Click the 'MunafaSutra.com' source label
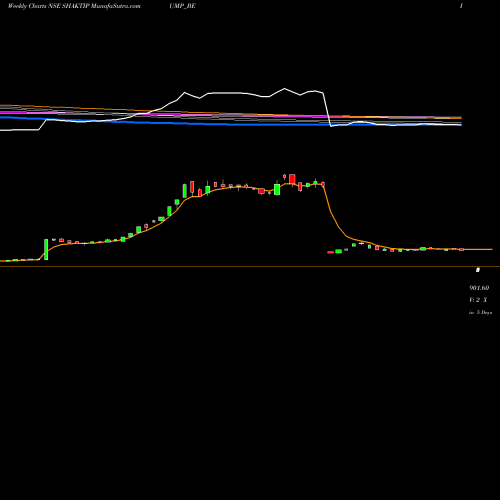500x500 pixels. pyautogui.click(x=116, y=6)
